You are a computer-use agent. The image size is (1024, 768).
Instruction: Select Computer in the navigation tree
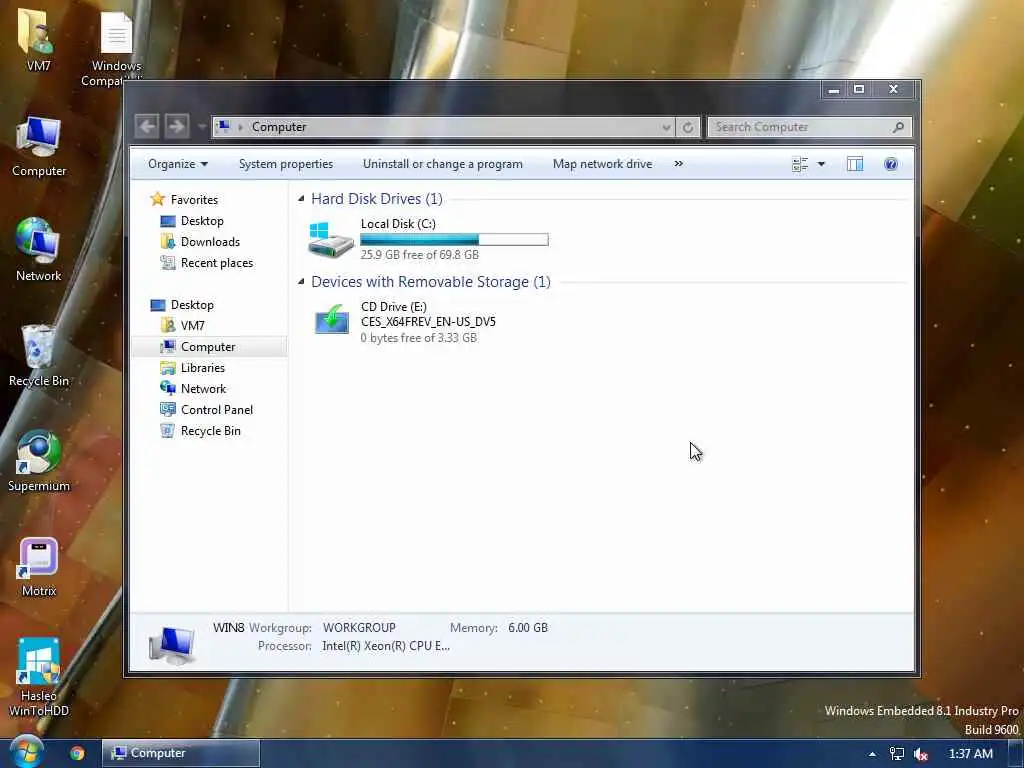[x=208, y=347]
